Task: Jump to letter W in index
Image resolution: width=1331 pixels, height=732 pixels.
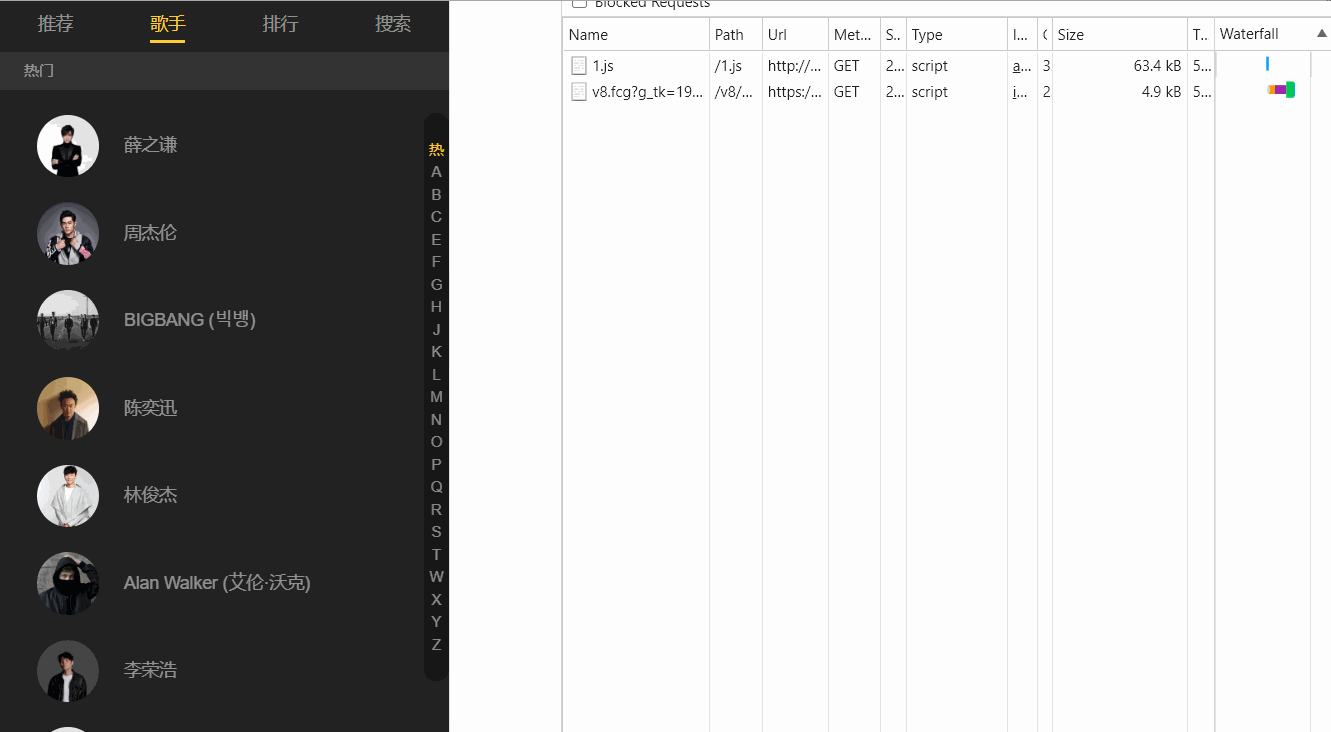Action: pyautogui.click(x=436, y=577)
